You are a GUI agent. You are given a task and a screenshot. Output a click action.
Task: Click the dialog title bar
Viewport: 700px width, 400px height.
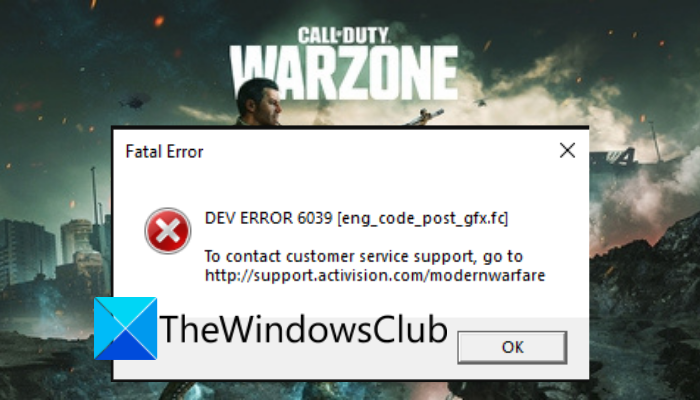coord(352,151)
